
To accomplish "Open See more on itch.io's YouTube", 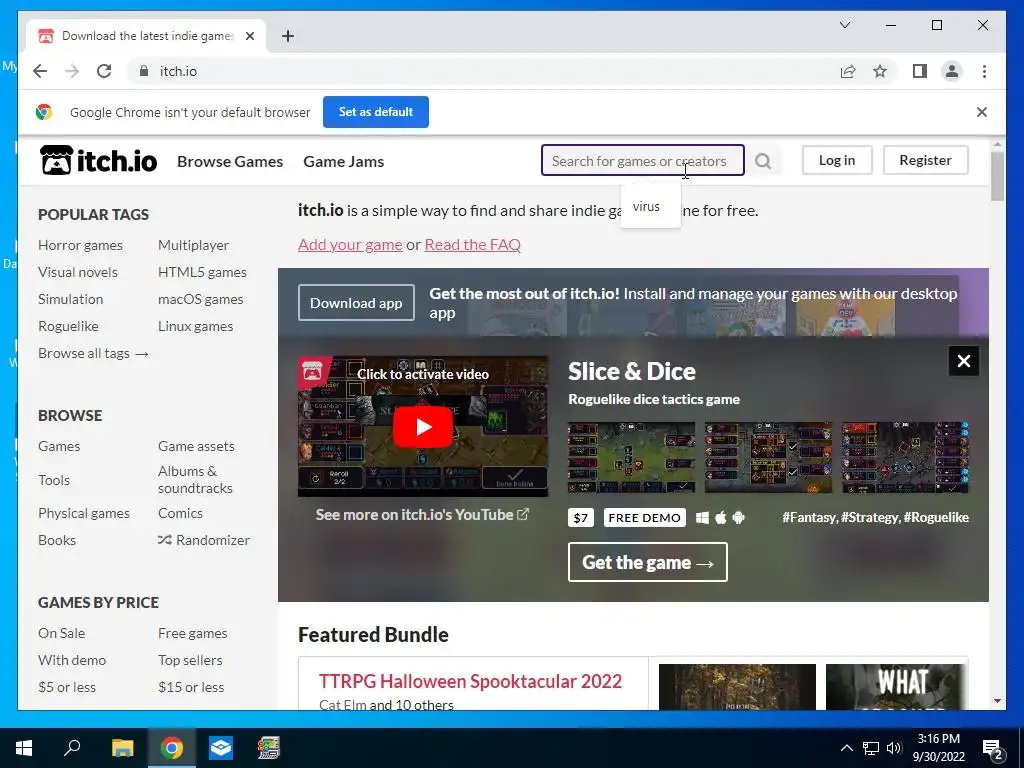I will coord(422,515).
